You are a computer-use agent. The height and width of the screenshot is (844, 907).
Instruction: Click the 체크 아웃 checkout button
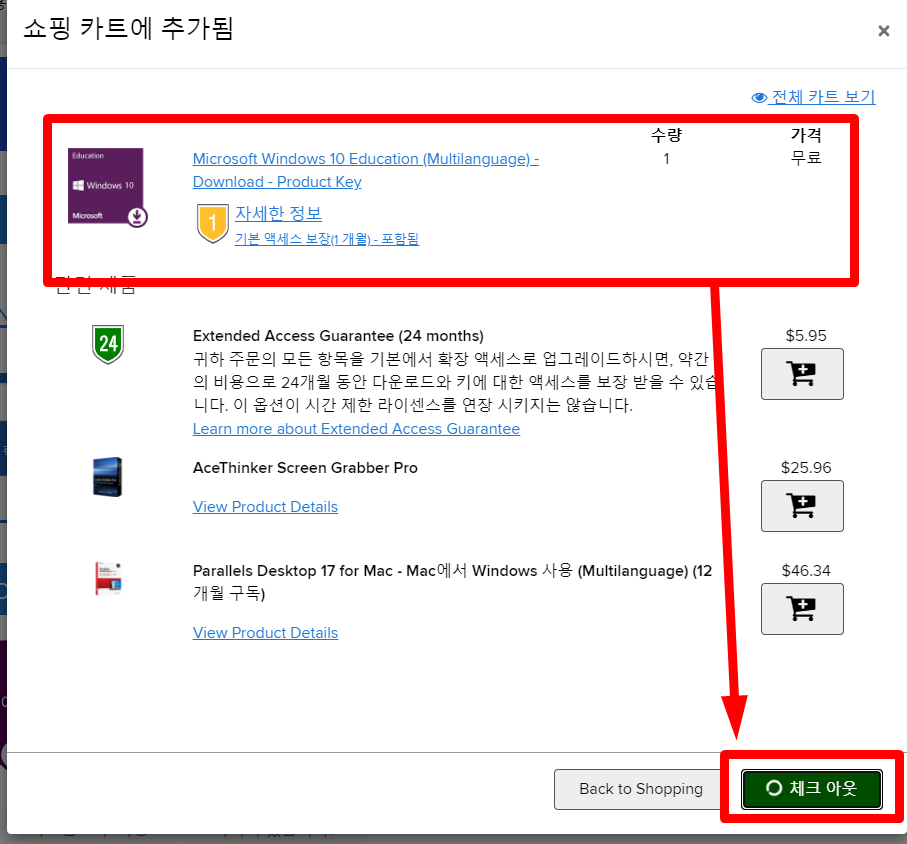812,788
